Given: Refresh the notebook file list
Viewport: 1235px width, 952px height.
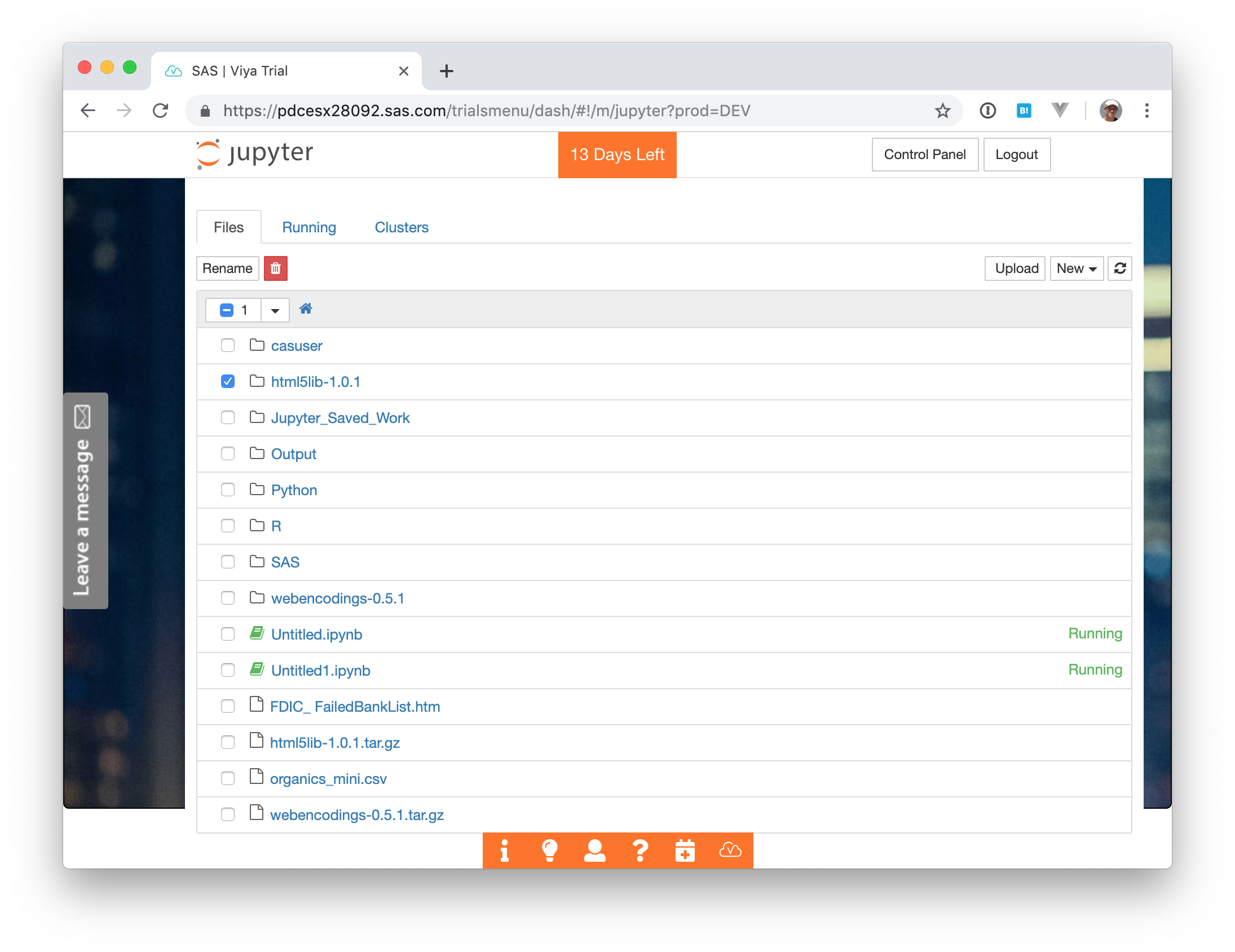Looking at the screenshot, I should click(x=1119, y=268).
